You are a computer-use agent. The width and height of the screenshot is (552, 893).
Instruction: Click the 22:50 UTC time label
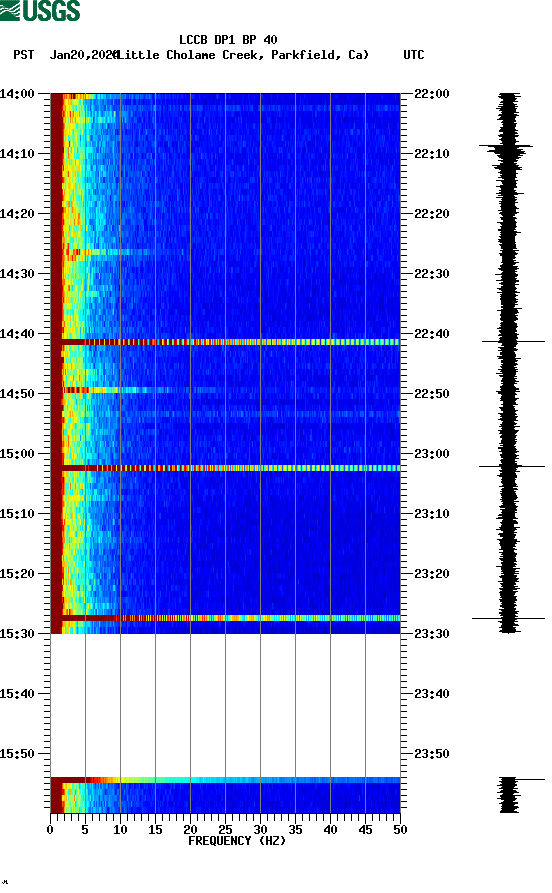click(432, 394)
